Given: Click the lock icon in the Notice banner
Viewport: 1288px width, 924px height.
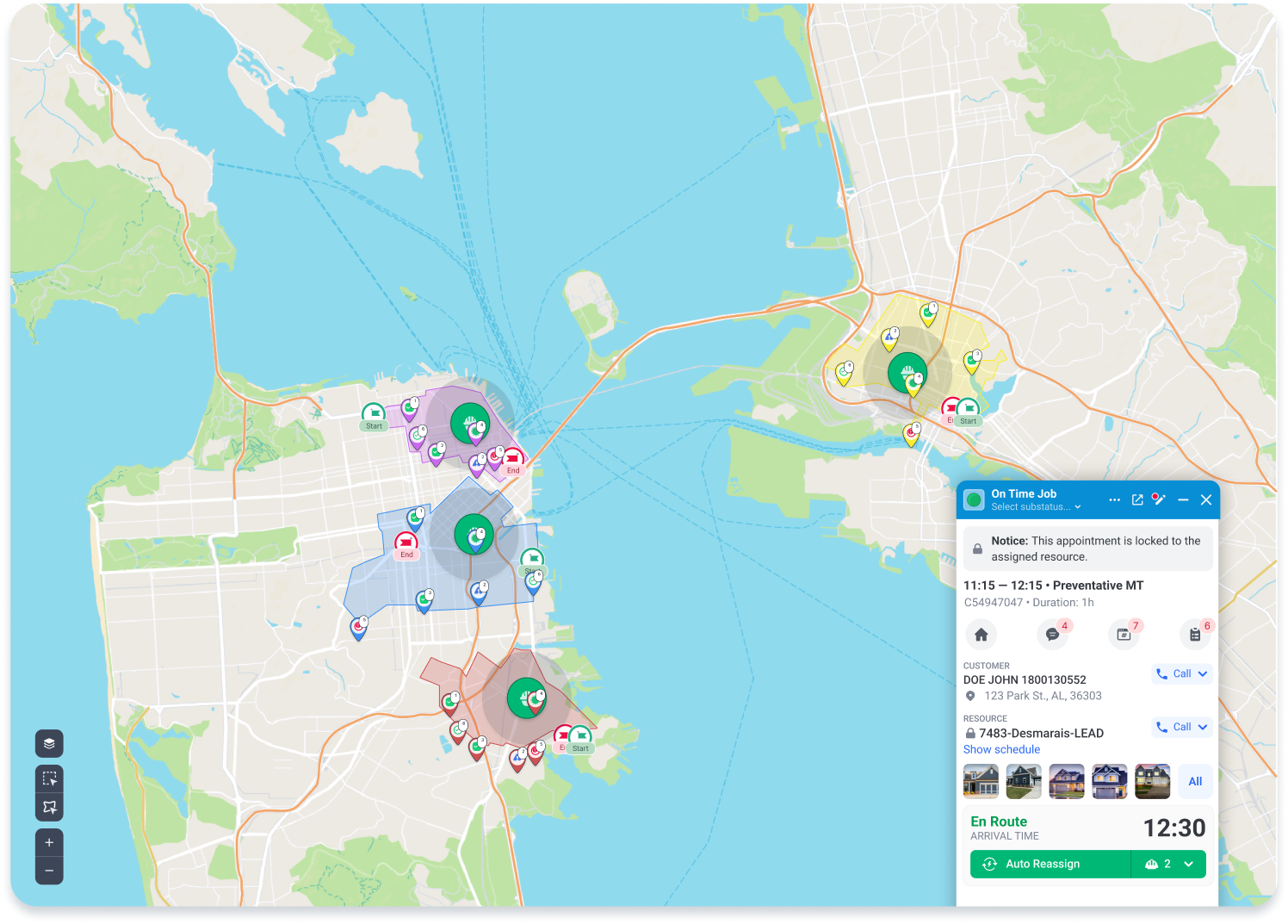Looking at the screenshot, I should 977,549.
